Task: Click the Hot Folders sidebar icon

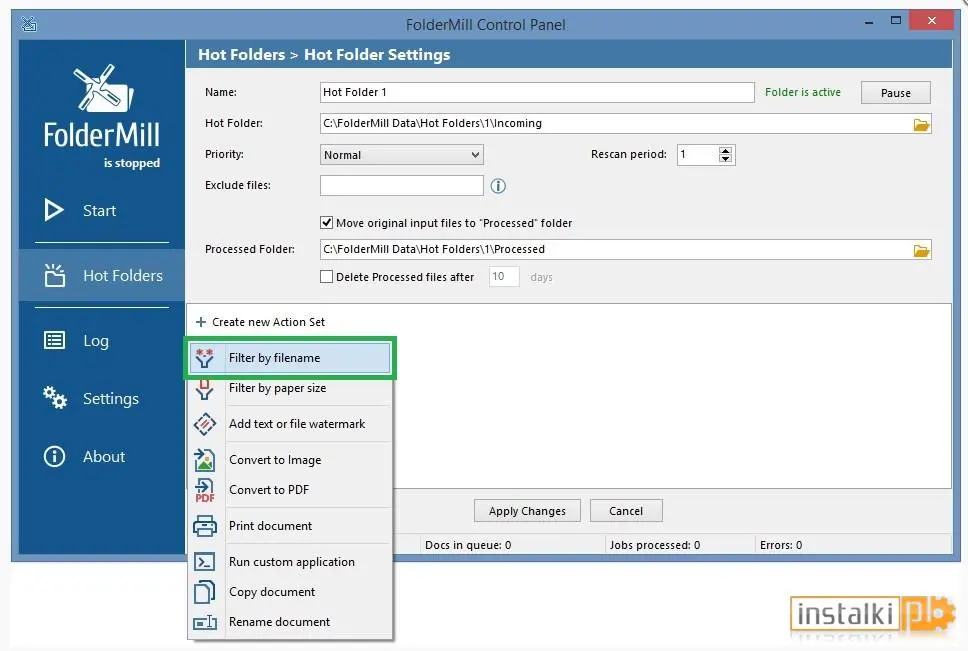Action: click(x=54, y=275)
